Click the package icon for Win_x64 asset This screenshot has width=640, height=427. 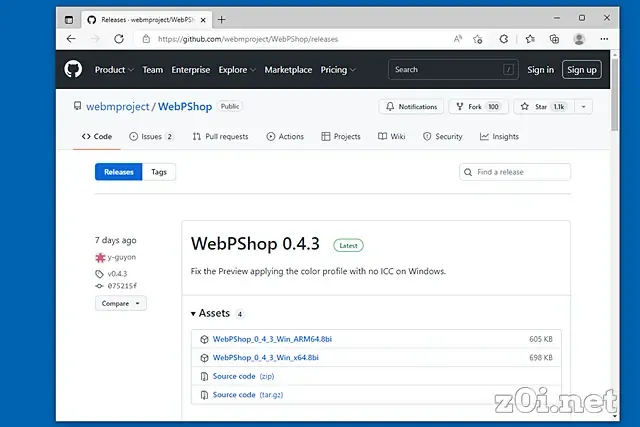pos(204,358)
